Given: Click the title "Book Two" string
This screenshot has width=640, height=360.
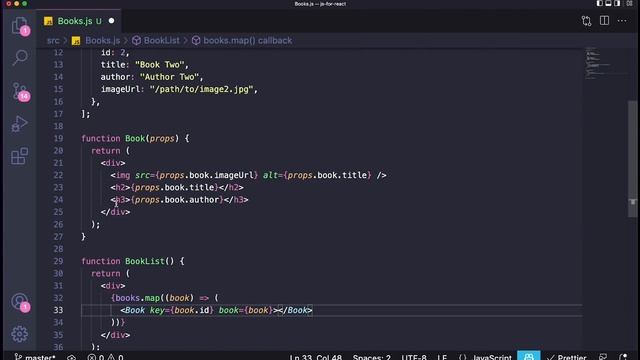Looking at the screenshot, I should pos(160,65).
